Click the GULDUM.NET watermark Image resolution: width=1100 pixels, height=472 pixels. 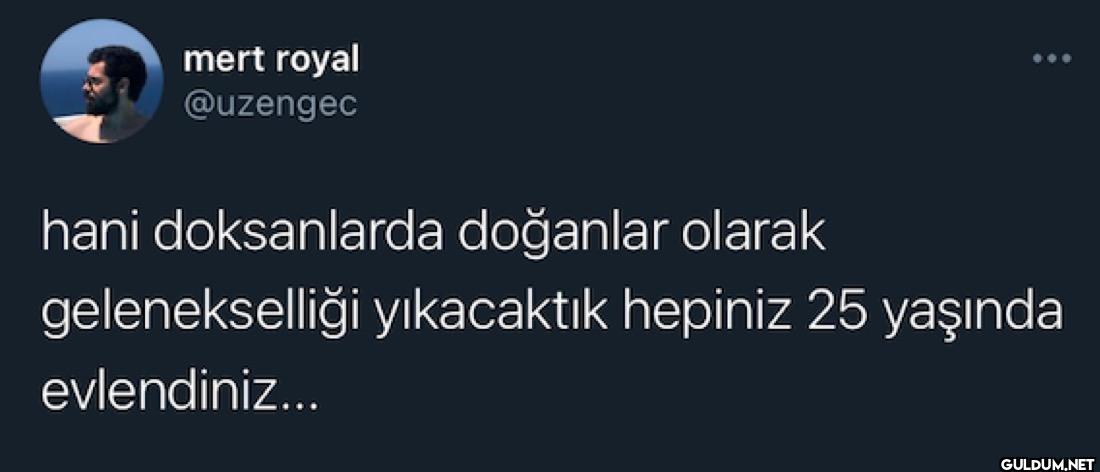[1047, 464]
